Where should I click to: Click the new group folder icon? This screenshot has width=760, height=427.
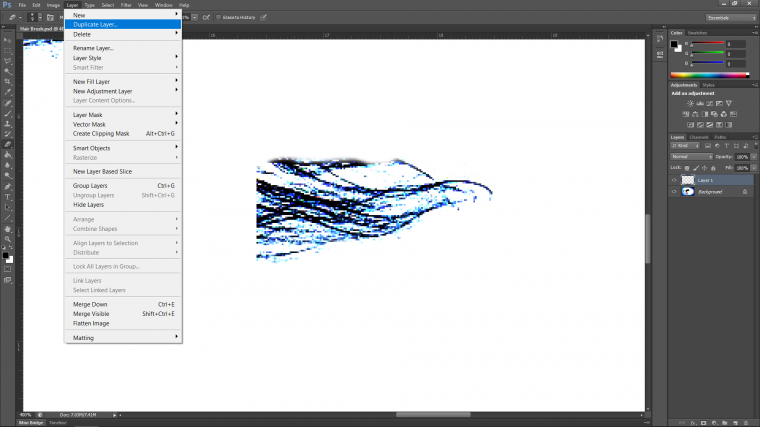tap(725, 423)
